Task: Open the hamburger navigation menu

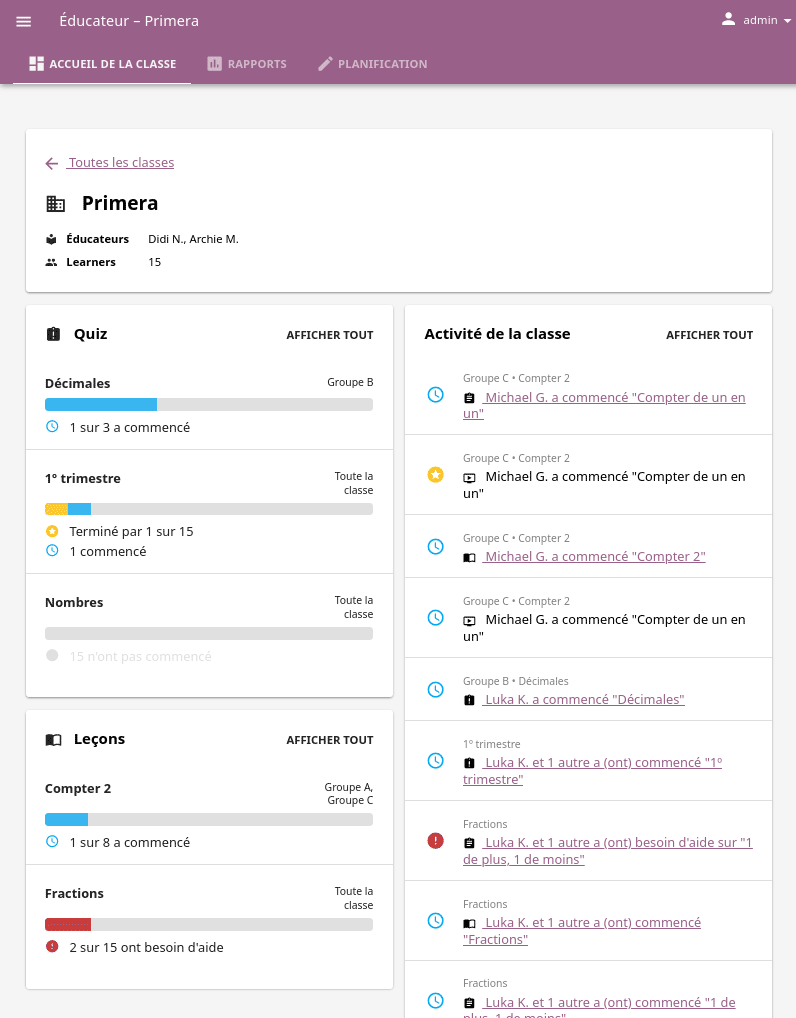Action: pos(23,21)
